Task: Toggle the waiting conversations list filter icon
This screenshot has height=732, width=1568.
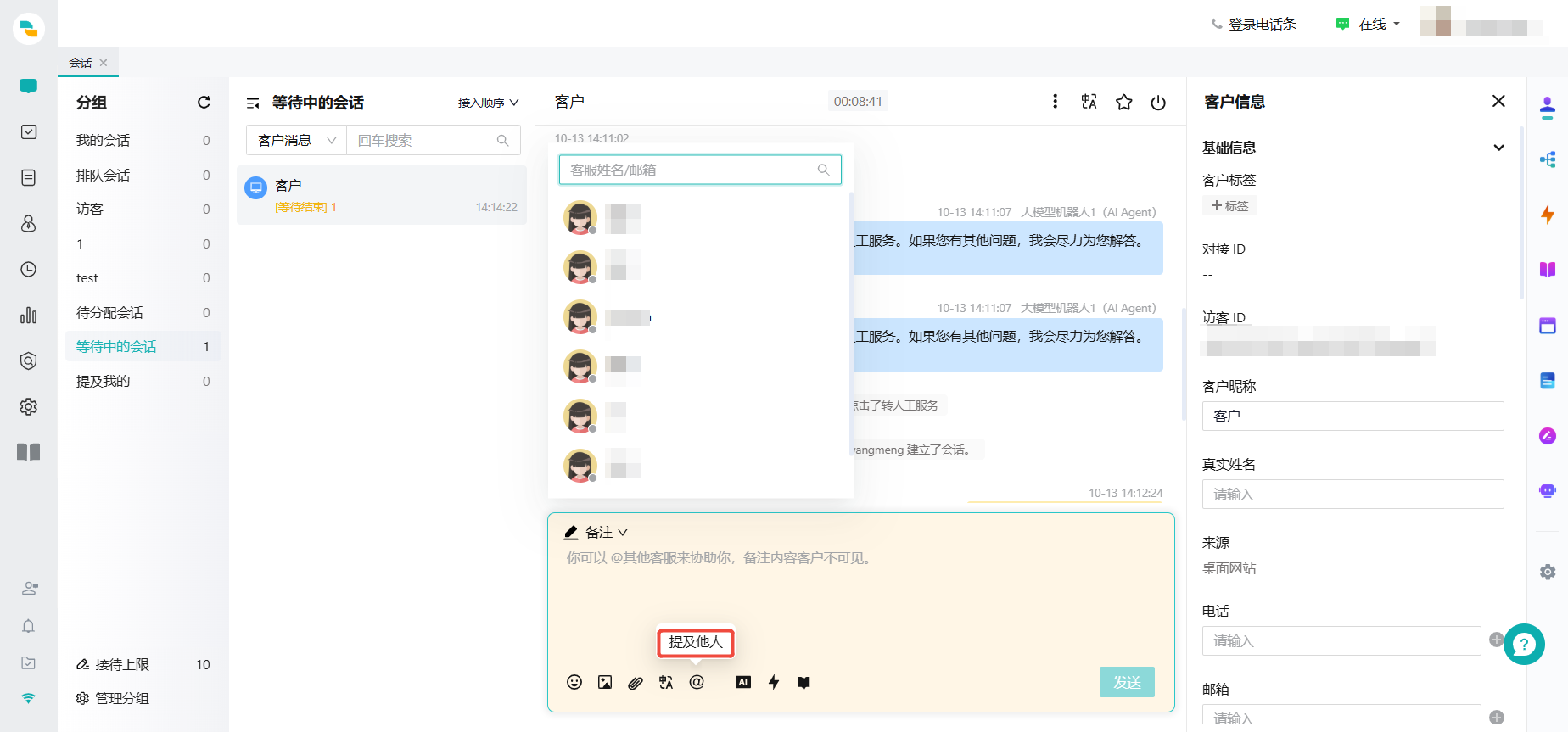Action: point(253,103)
